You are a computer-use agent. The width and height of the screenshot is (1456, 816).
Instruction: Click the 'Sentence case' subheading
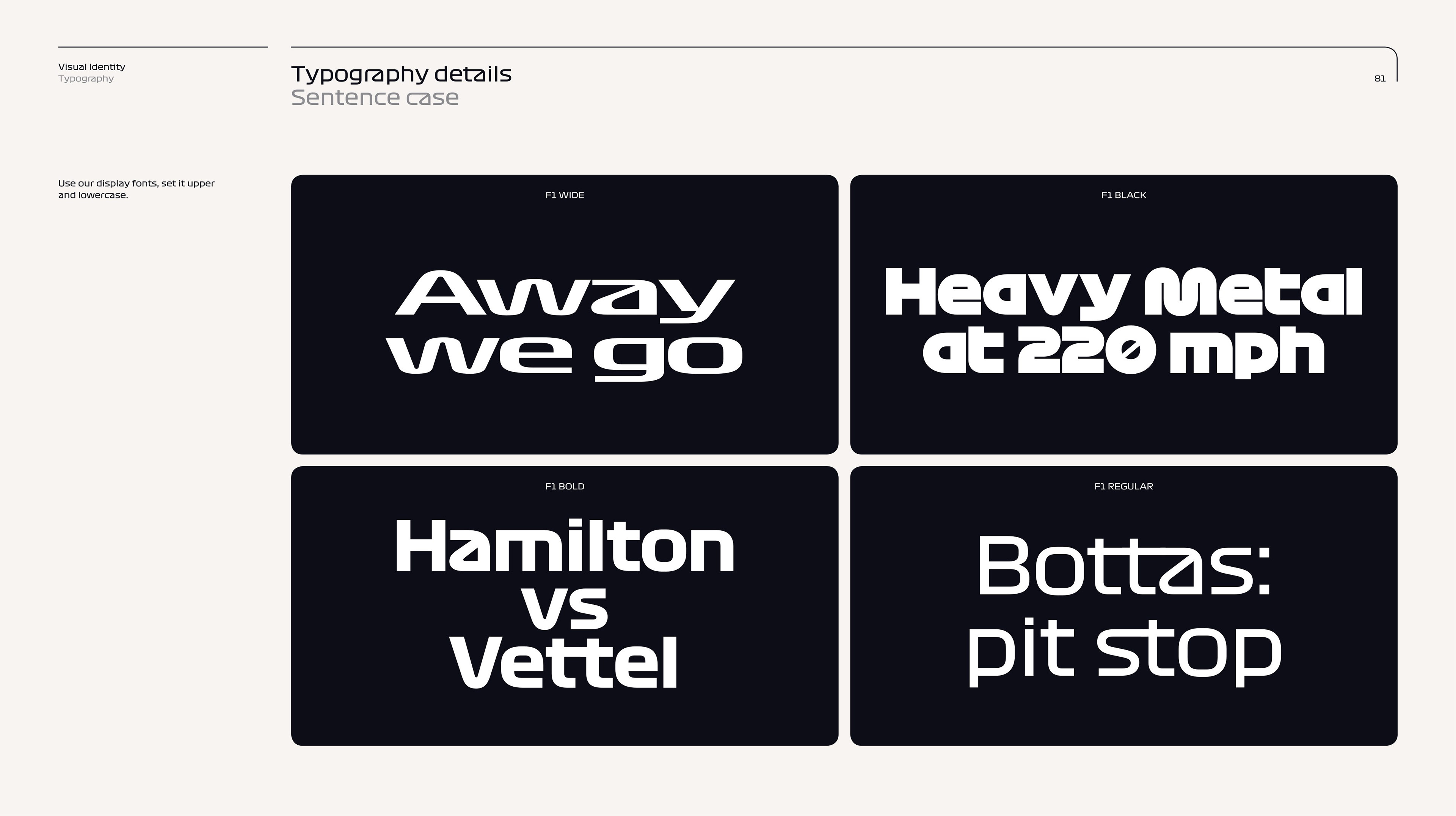point(374,98)
